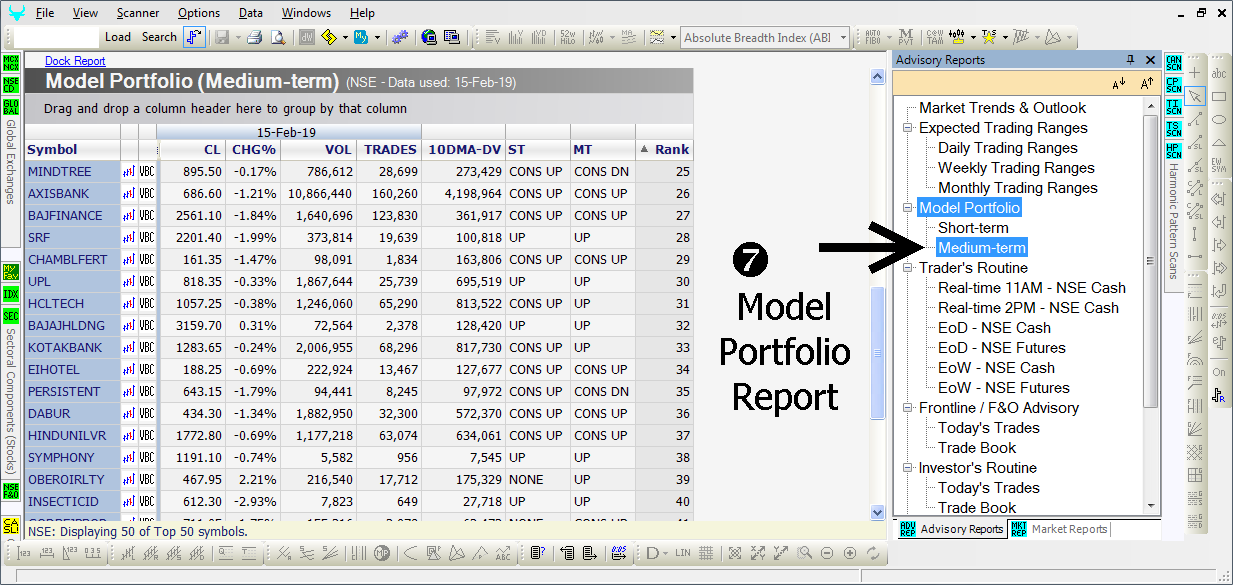Click the CAN SCN scan icon
1233x585 pixels.
tap(1174, 64)
